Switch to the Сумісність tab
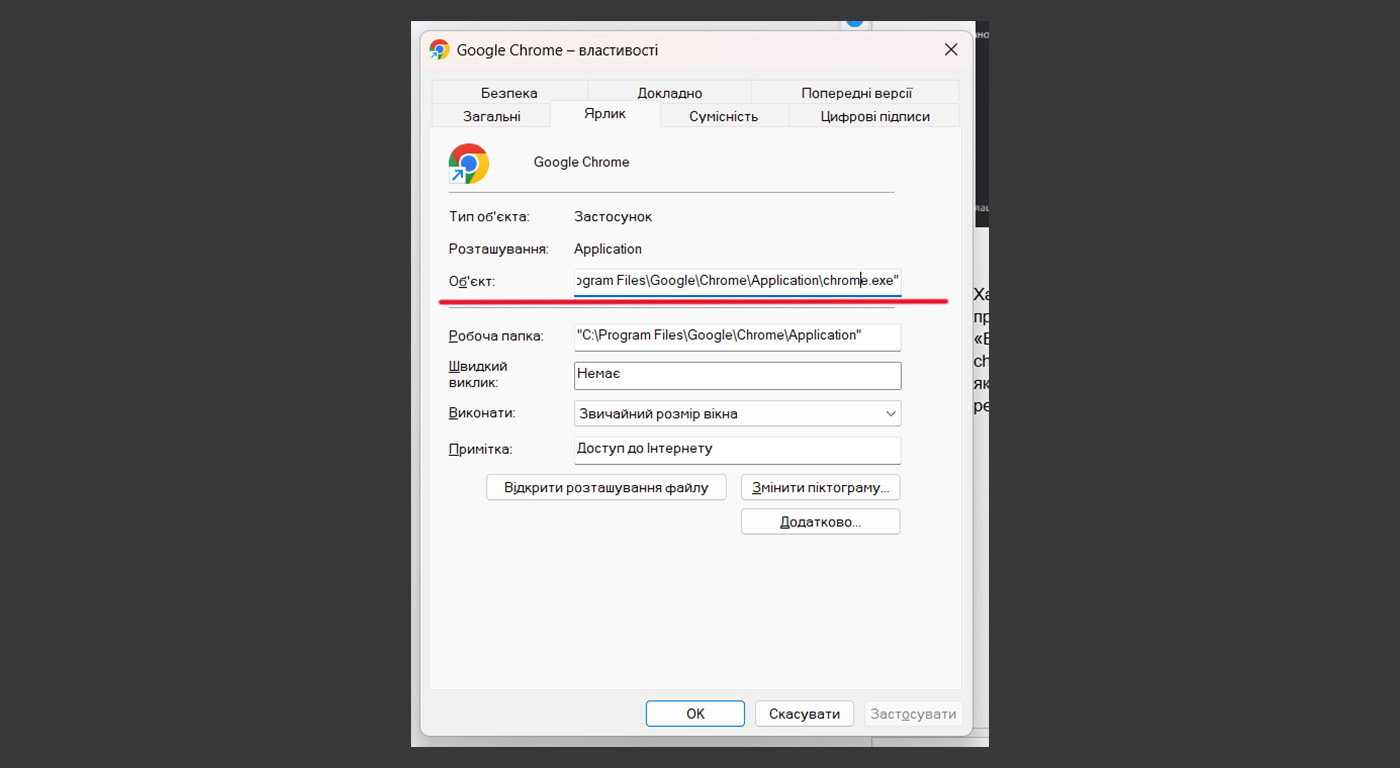The height and width of the screenshot is (768, 1400). click(x=724, y=116)
